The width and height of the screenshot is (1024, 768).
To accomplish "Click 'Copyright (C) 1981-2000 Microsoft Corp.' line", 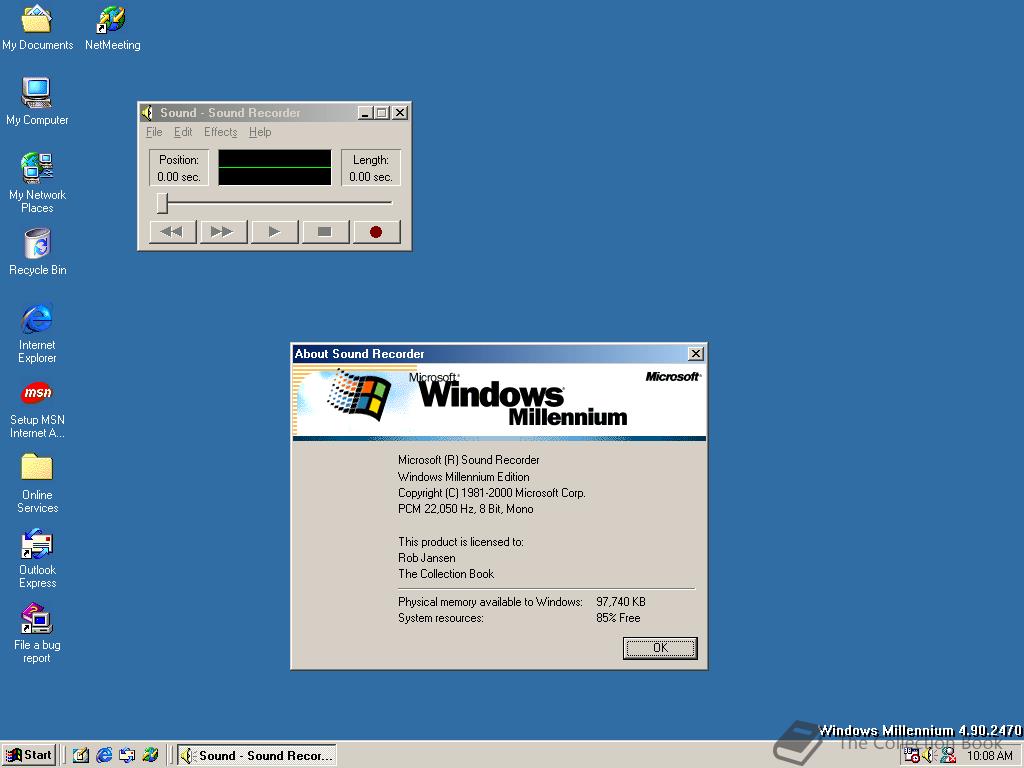I will pos(491,493).
